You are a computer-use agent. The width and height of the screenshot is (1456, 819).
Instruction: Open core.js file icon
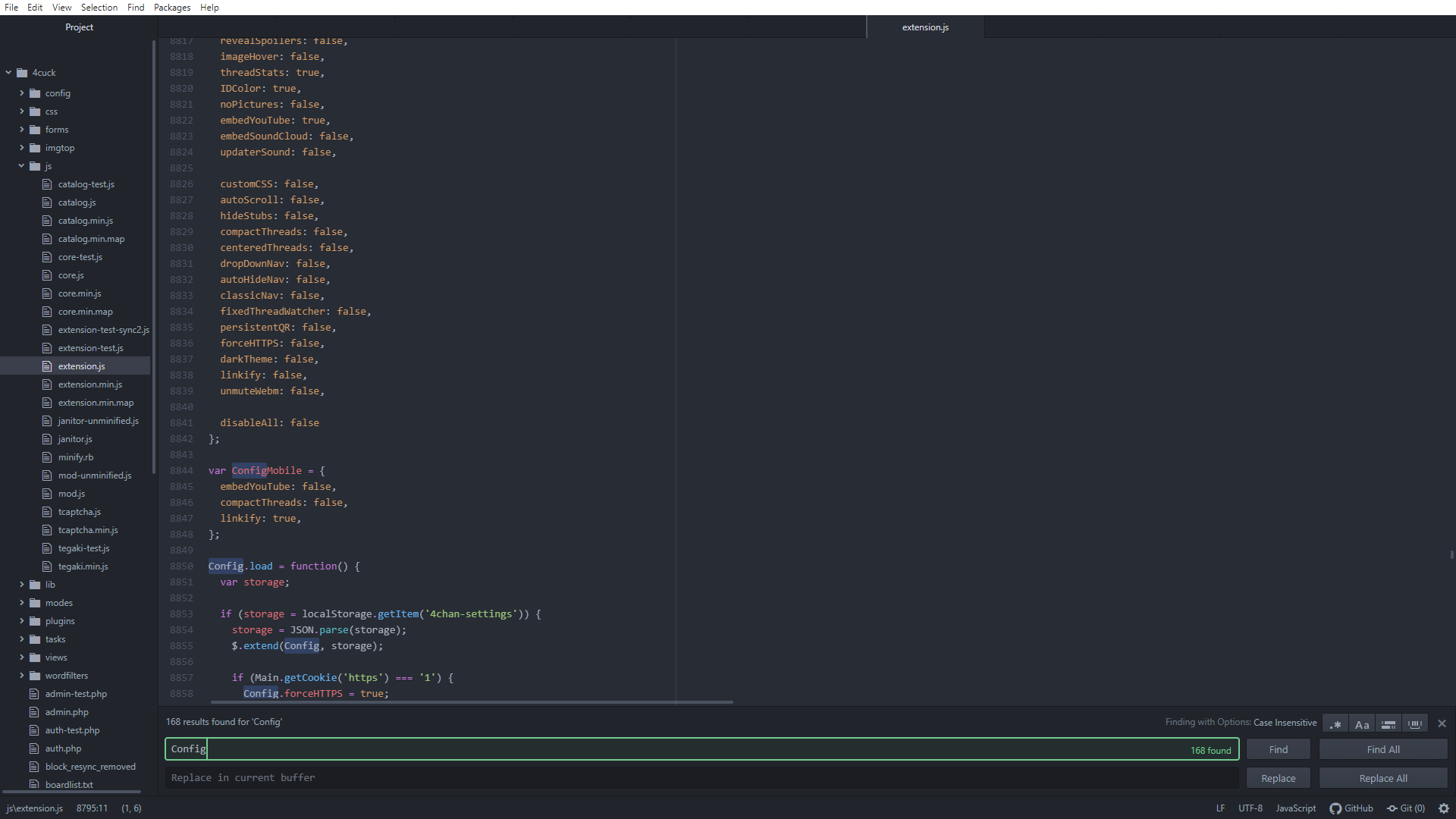[x=47, y=275]
